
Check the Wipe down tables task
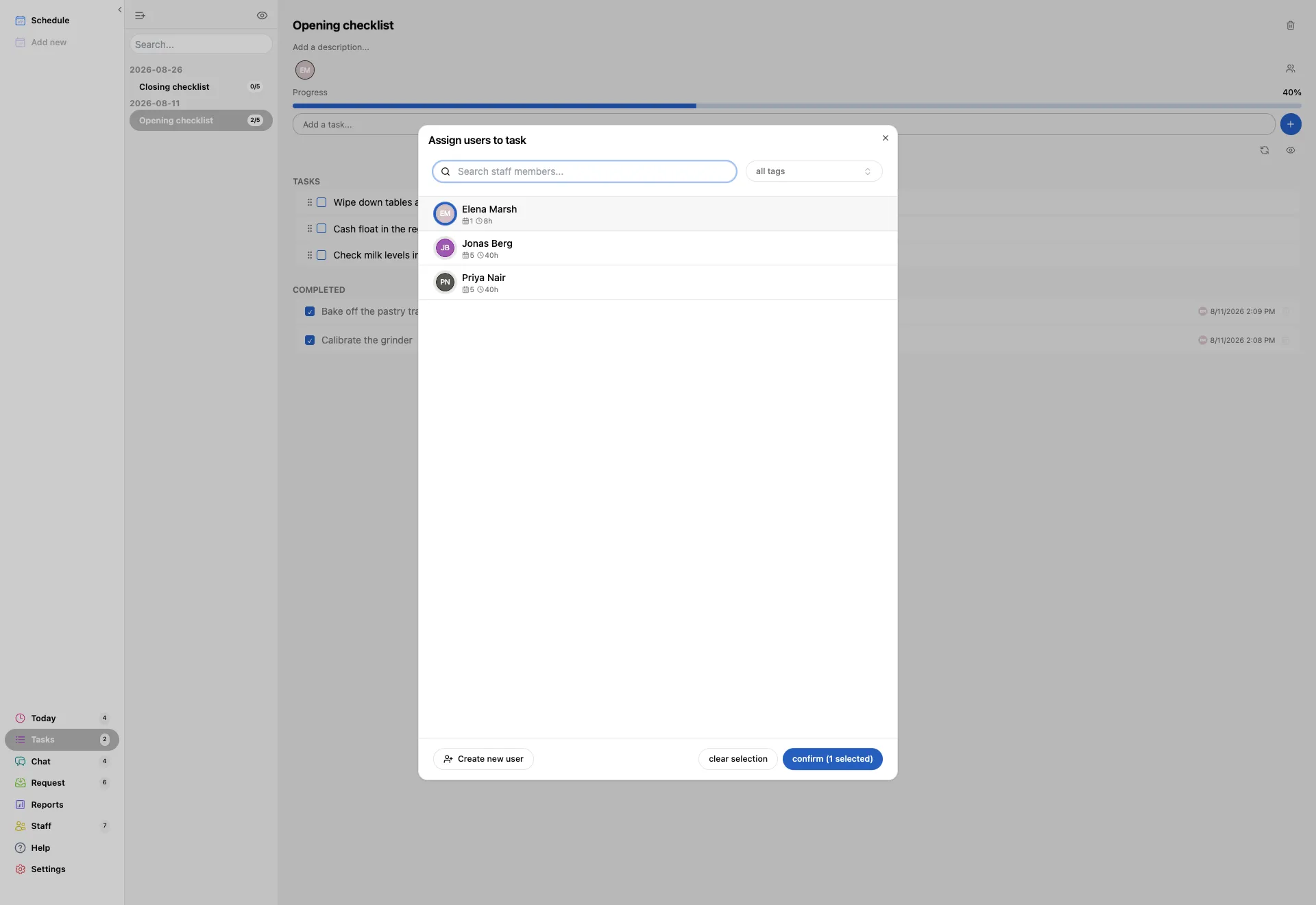coord(321,202)
